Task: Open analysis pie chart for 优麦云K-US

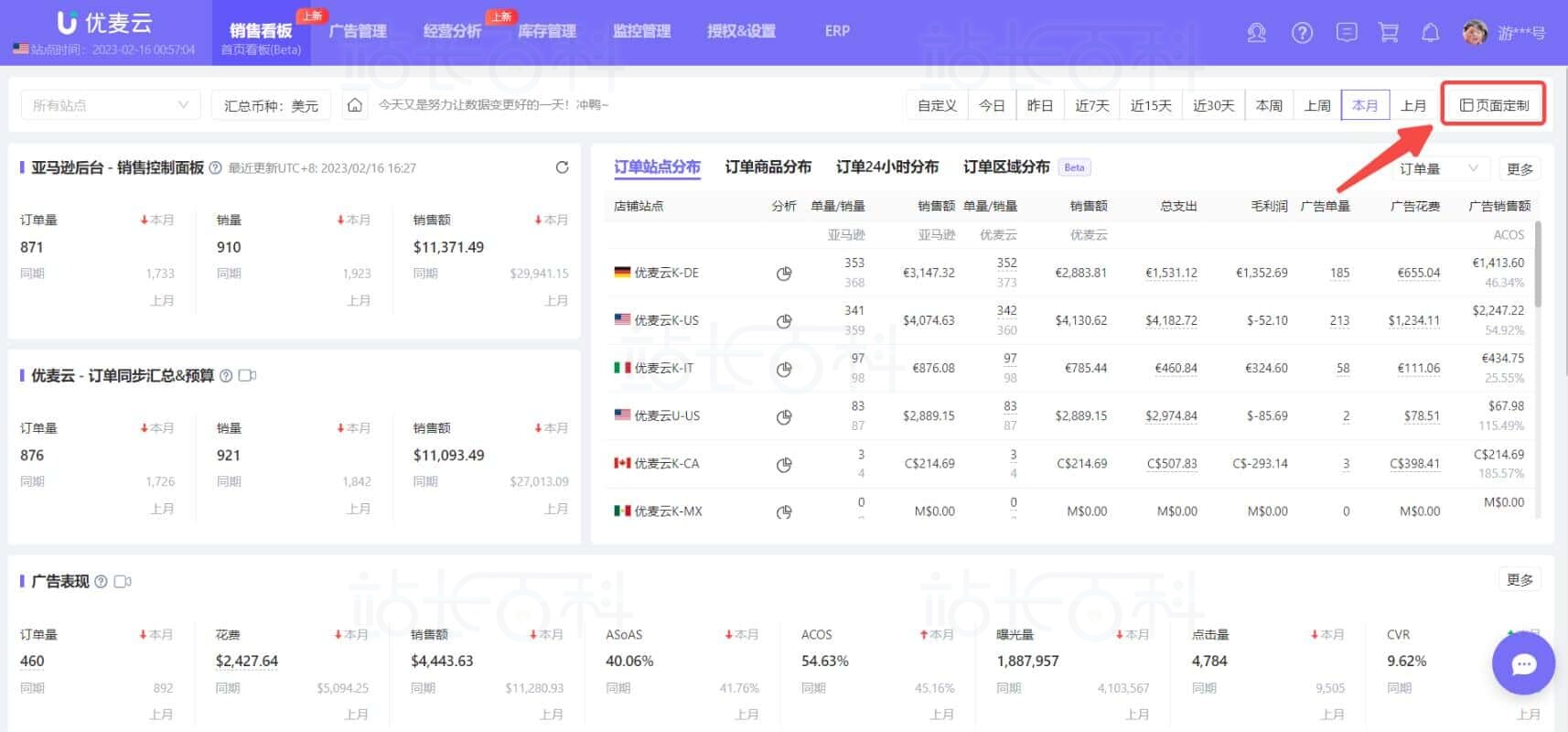Action: tap(784, 321)
